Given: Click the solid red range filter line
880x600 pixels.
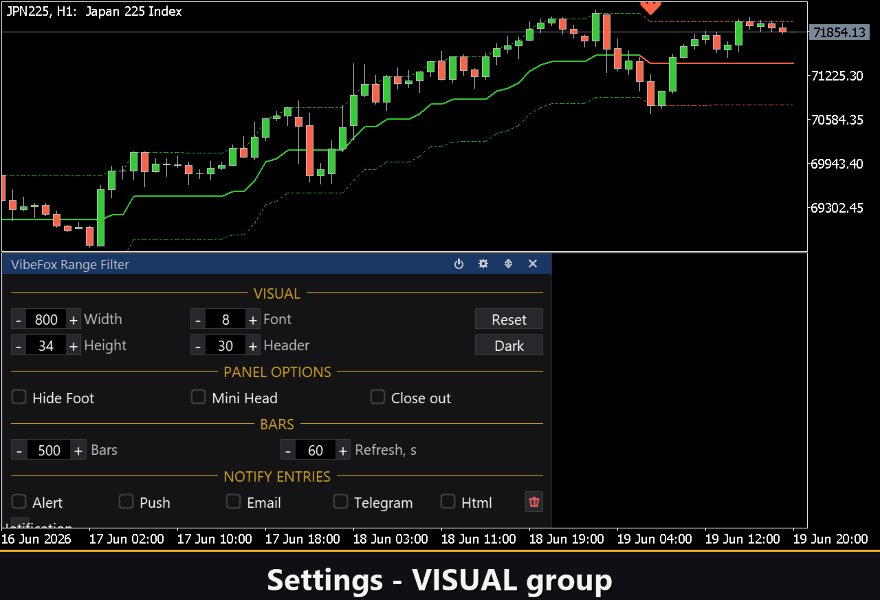Looking at the screenshot, I should tap(721, 63).
